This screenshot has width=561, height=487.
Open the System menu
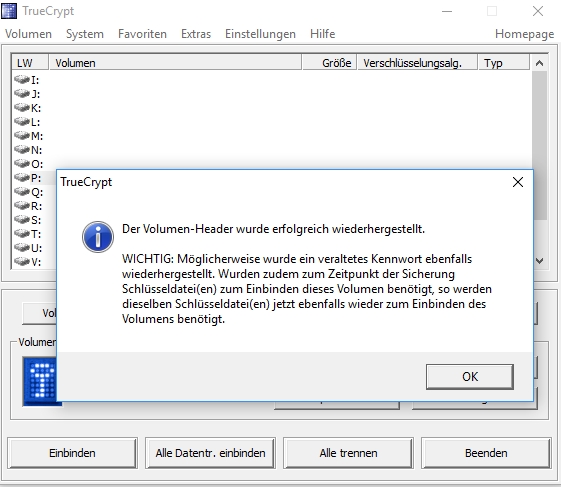pos(85,34)
